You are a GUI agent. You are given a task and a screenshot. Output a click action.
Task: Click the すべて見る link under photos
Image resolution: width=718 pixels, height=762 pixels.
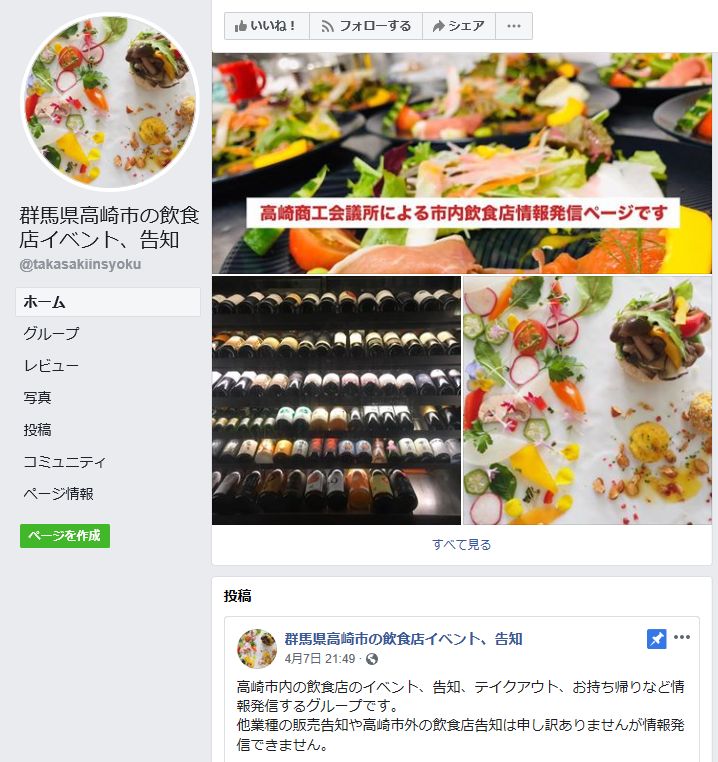pyautogui.click(x=461, y=545)
